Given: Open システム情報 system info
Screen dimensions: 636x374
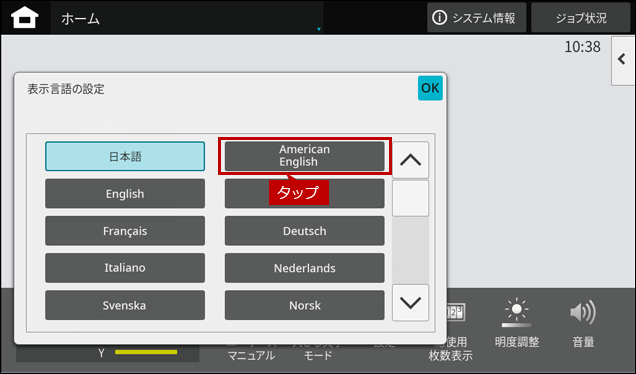Looking at the screenshot, I should (477, 18).
